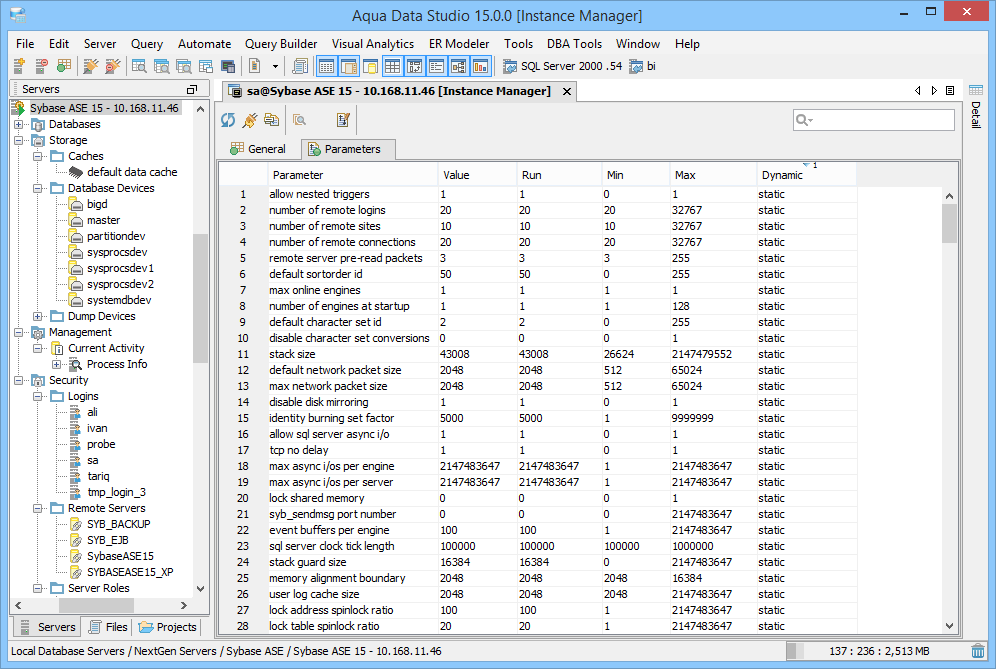
Task: Click the tab list icon beside tab arrows
Action: (950, 91)
